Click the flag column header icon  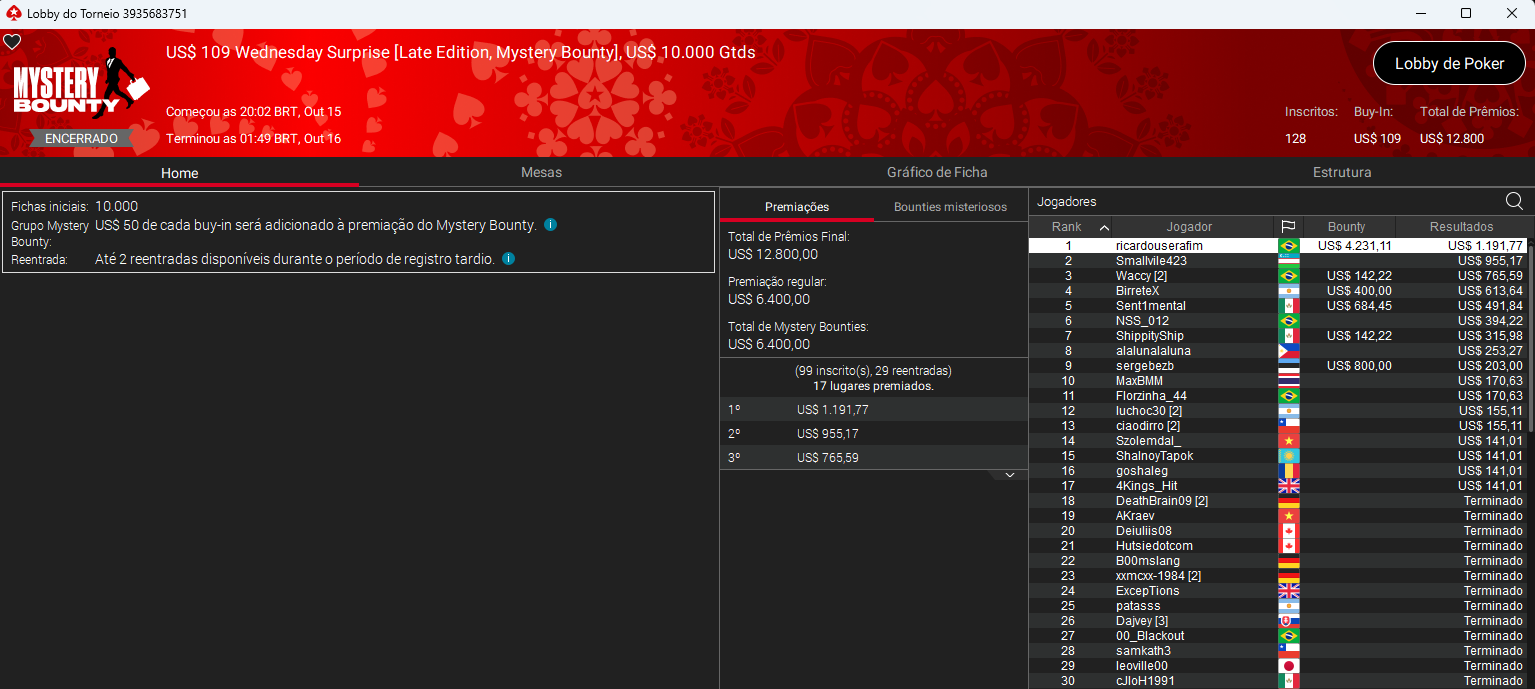[1288, 227]
